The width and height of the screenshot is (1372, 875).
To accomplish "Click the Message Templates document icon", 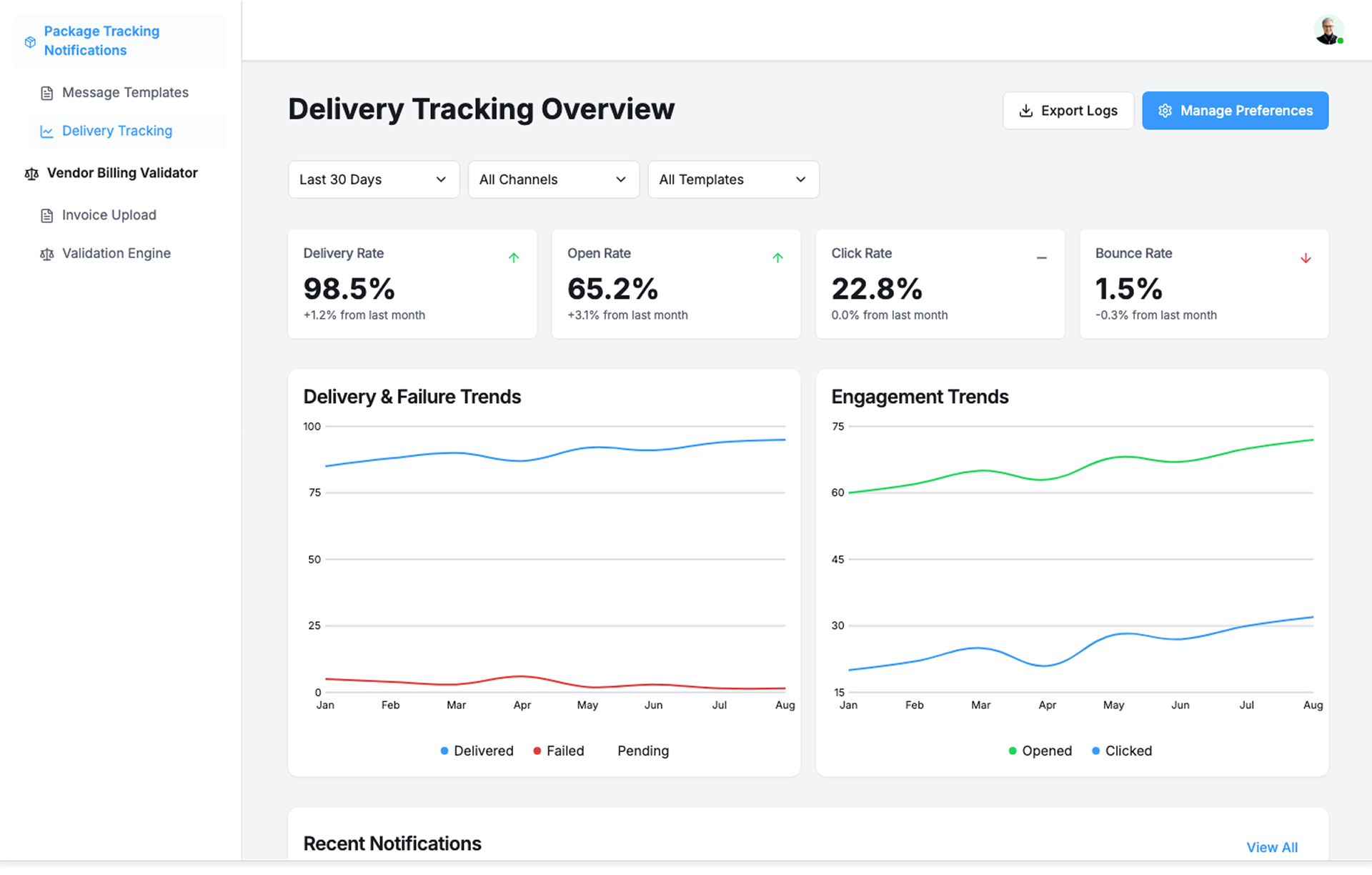I will (x=47, y=93).
